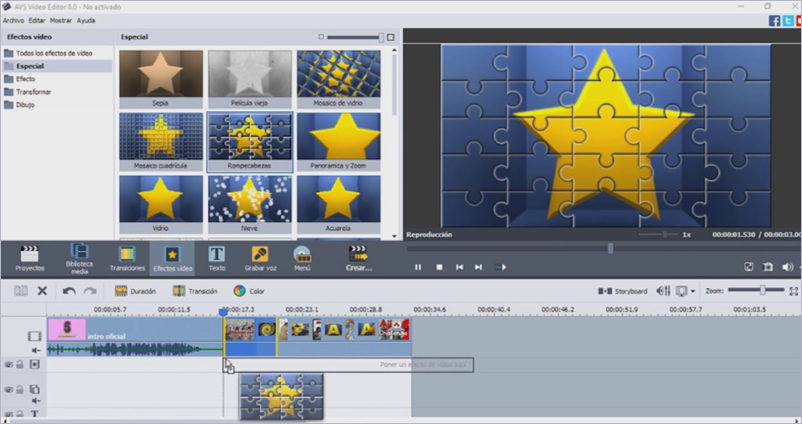Click the preview volume speaker icon
The image size is (802, 424).
(x=787, y=267)
